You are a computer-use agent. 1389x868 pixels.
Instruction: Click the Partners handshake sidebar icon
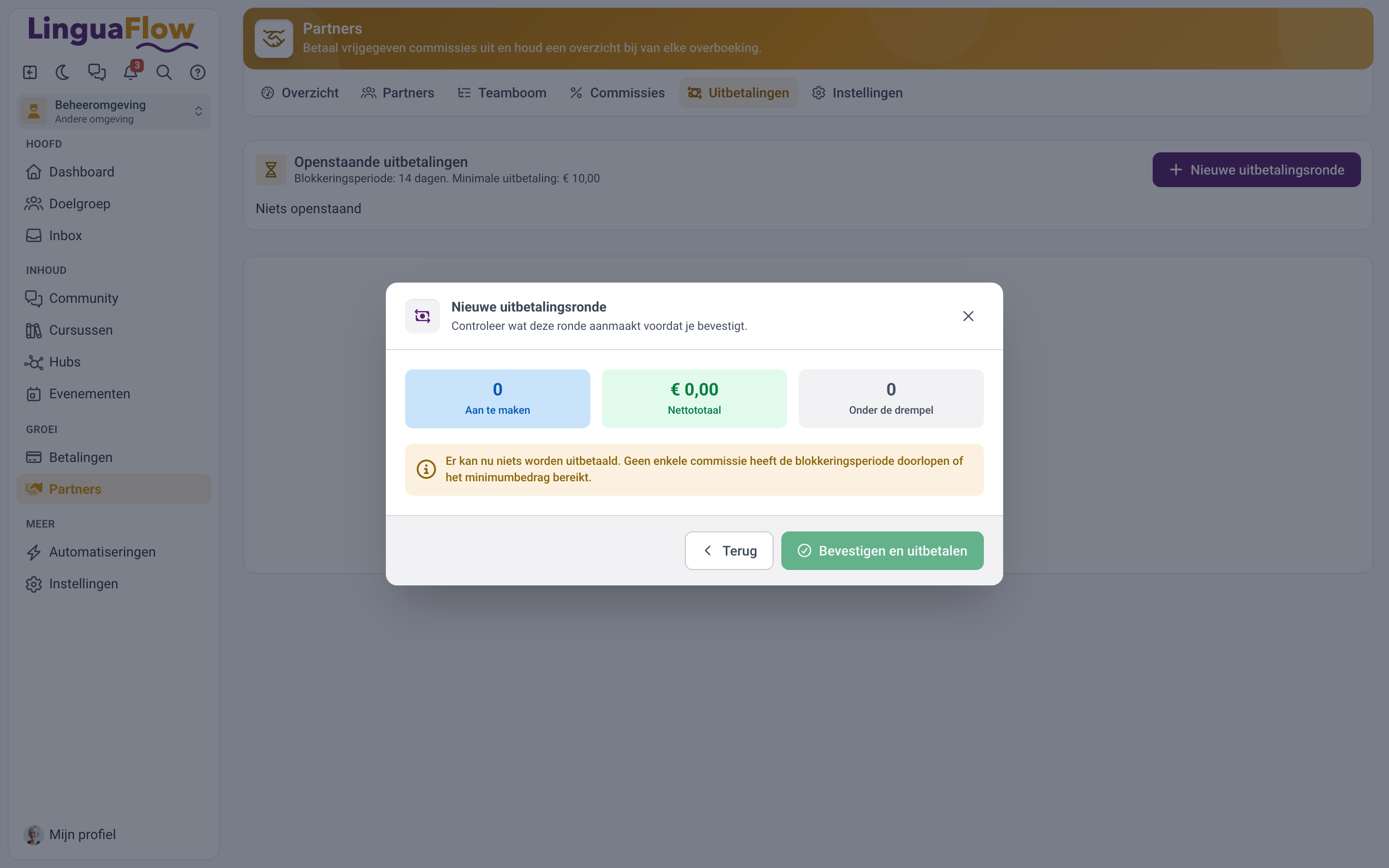34,489
